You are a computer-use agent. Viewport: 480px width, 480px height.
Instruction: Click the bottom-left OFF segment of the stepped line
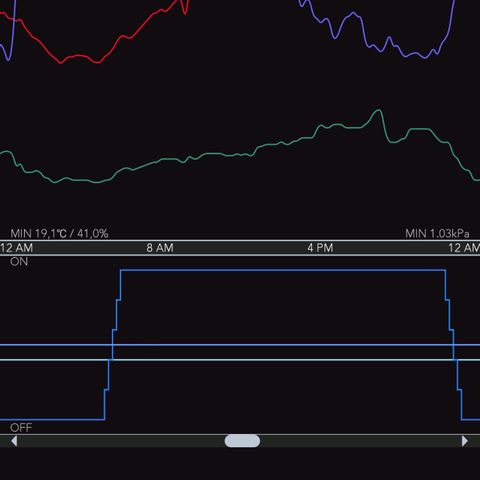click(52, 420)
